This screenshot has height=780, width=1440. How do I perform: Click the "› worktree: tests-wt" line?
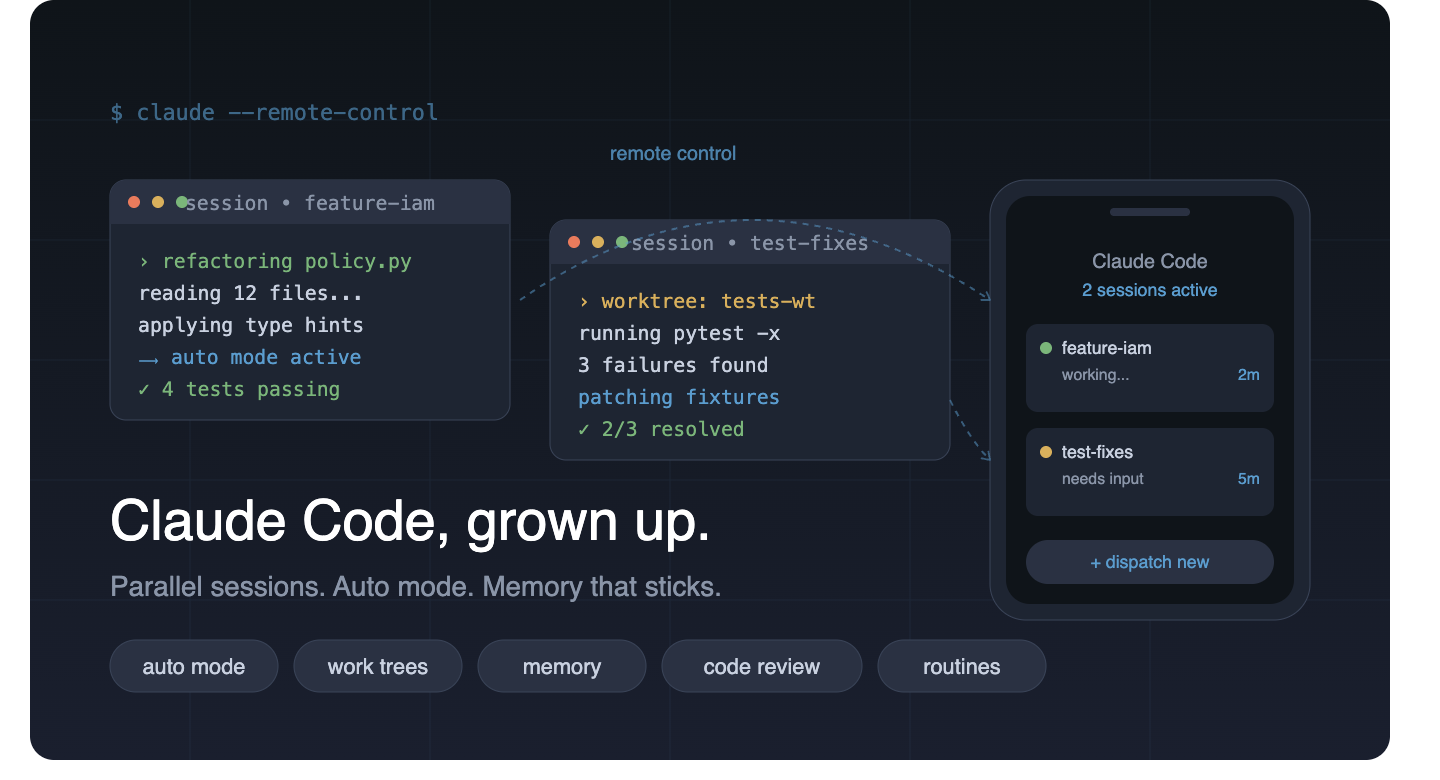(x=697, y=301)
